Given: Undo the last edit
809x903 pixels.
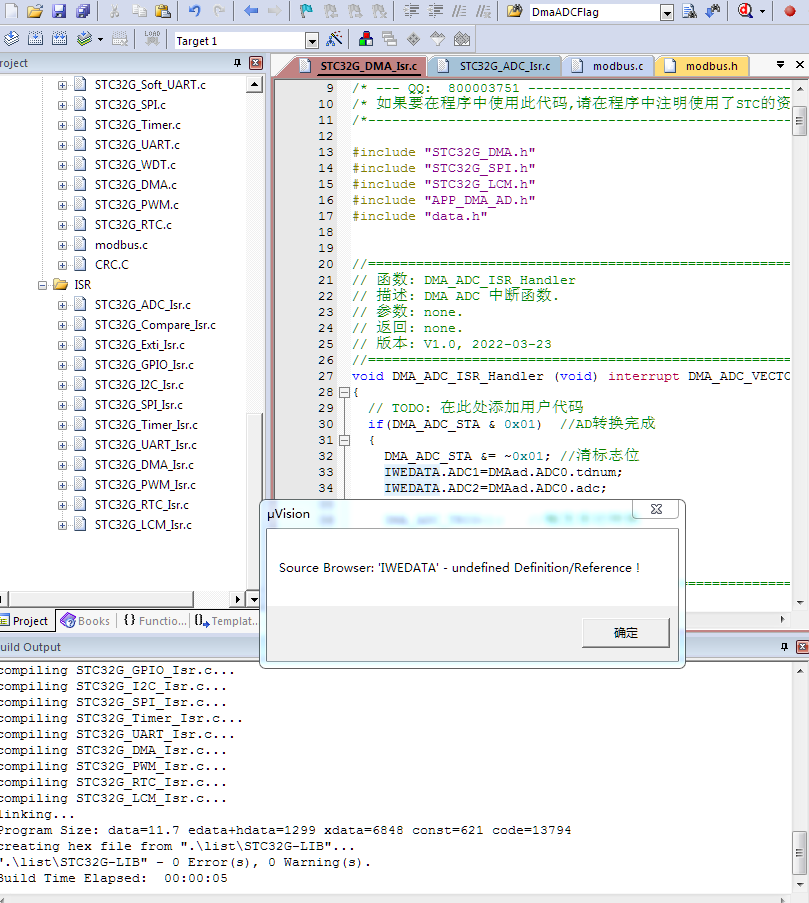Looking at the screenshot, I should coord(195,11).
